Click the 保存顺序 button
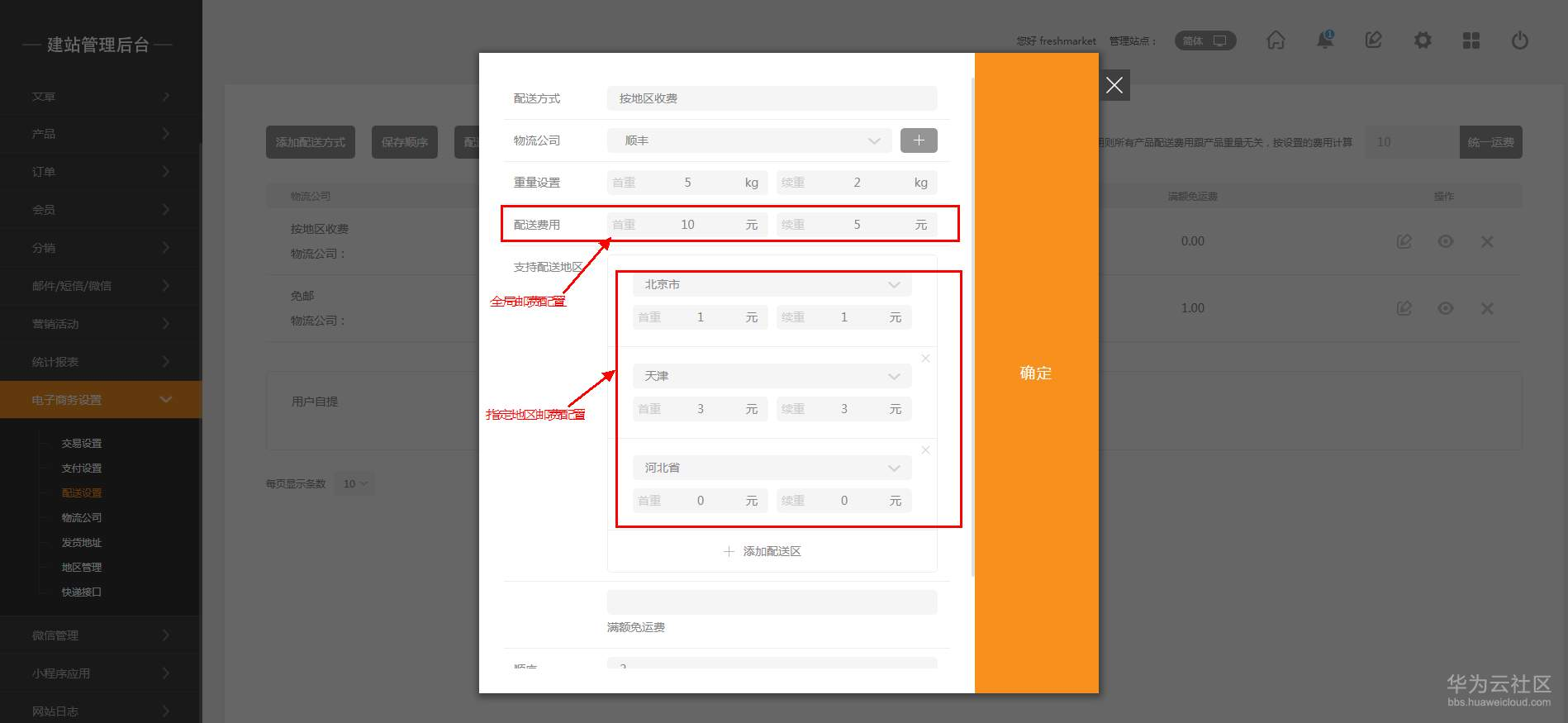The image size is (1568, 723). (405, 142)
